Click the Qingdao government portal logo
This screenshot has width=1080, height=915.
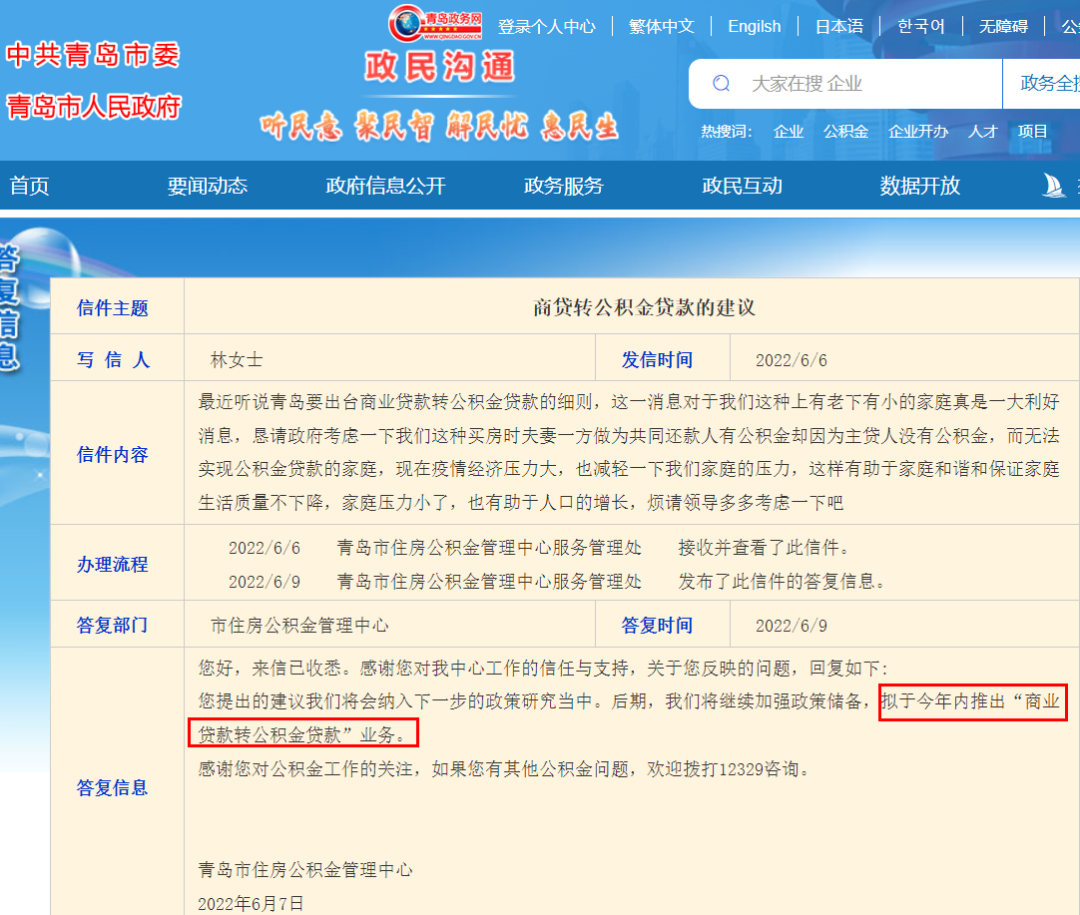[x=437, y=22]
